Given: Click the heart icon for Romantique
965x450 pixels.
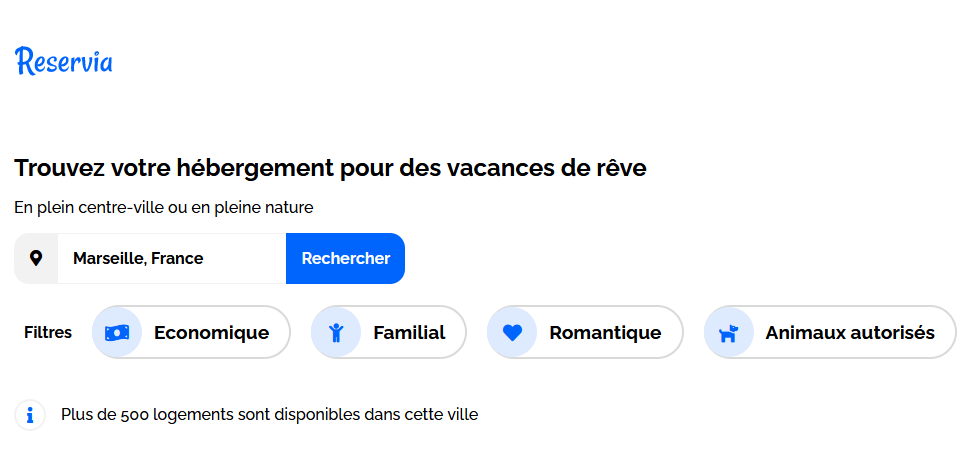Looking at the screenshot, I should point(512,332).
